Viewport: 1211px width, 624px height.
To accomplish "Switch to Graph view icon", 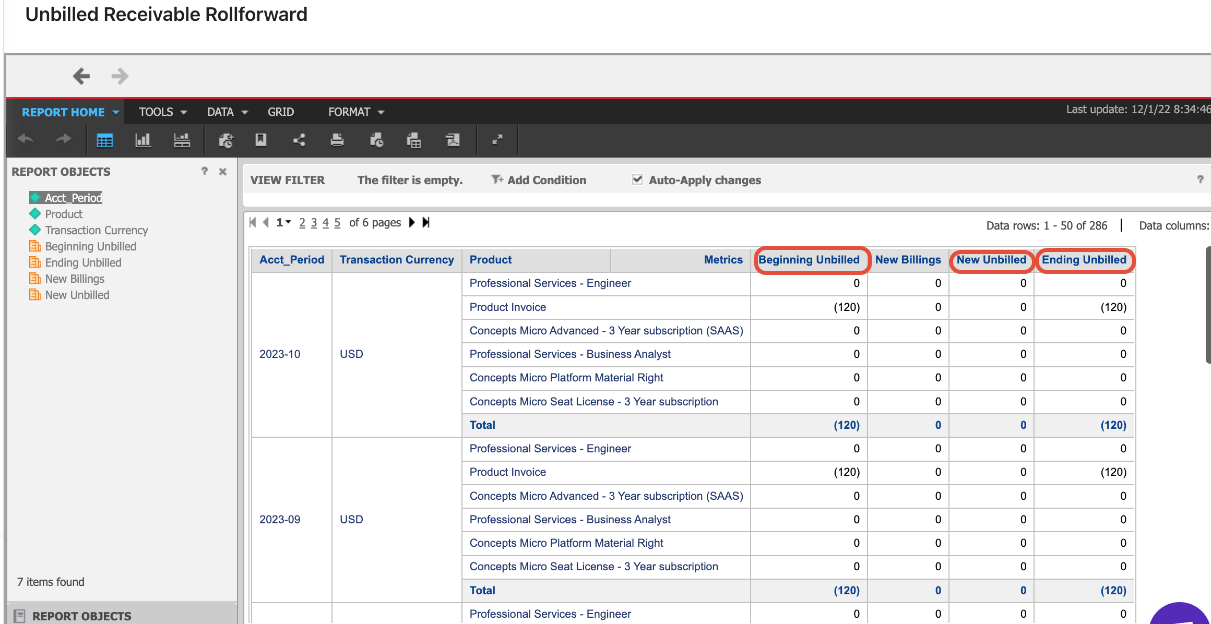I will (143, 140).
